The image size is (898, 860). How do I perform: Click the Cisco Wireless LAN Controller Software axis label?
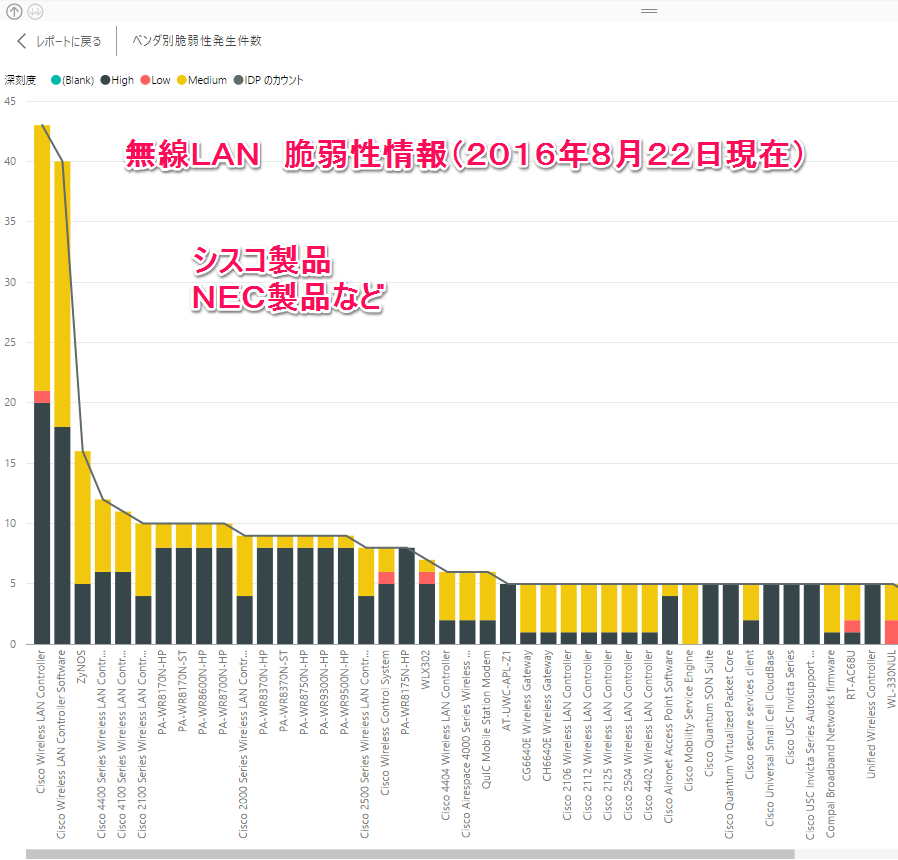tap(61, 744)
